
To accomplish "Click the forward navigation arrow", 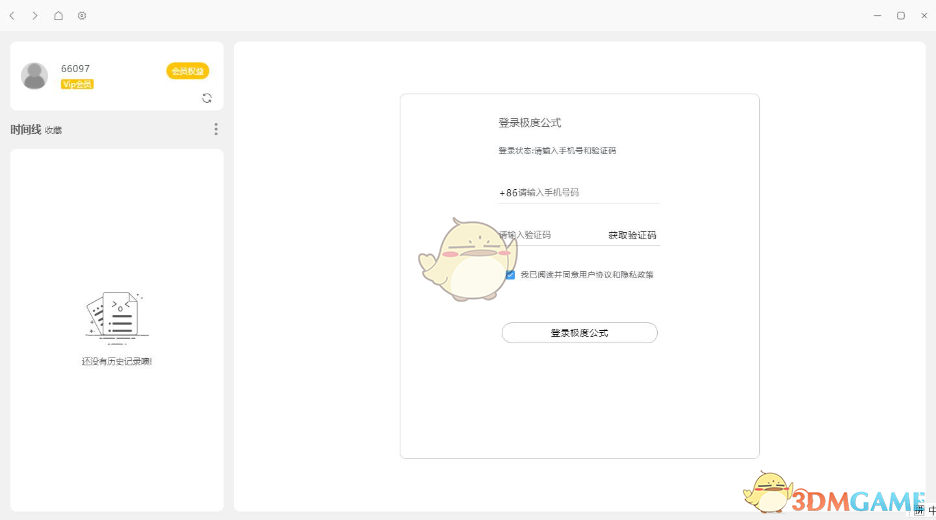I will 35,16.
